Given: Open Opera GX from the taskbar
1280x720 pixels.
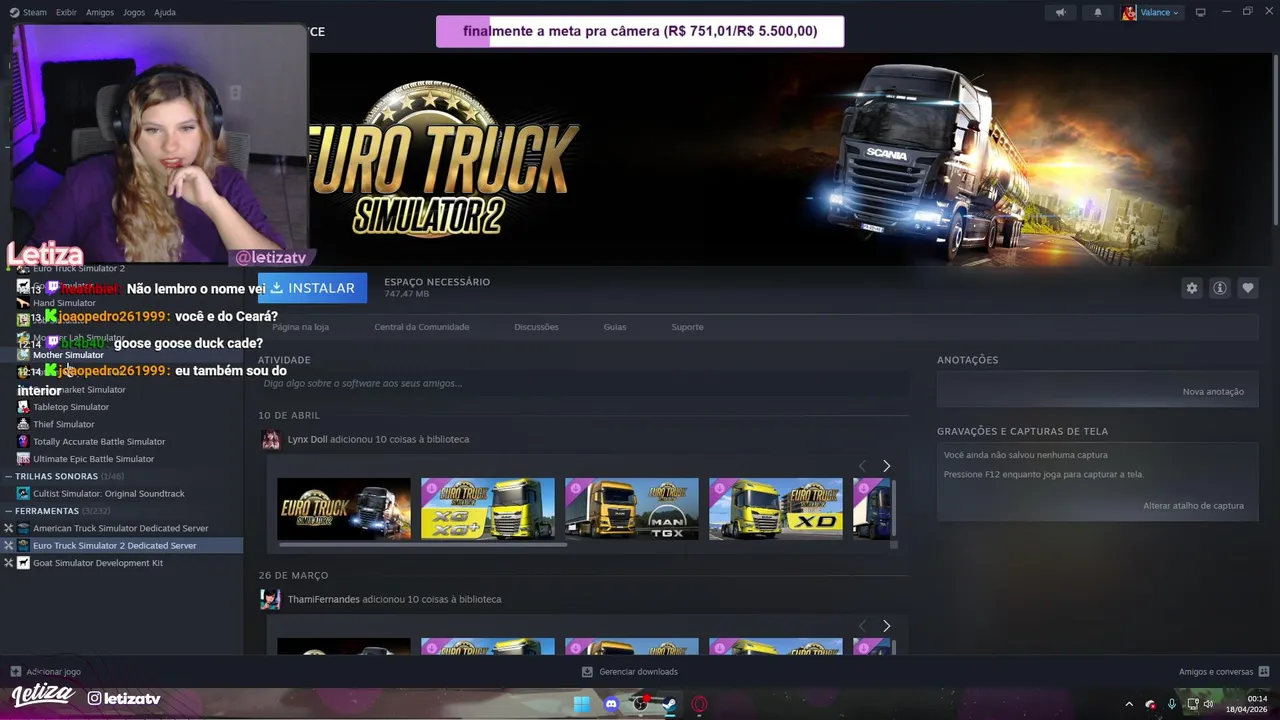Looking at the screenshot, I should pos(699,704).
